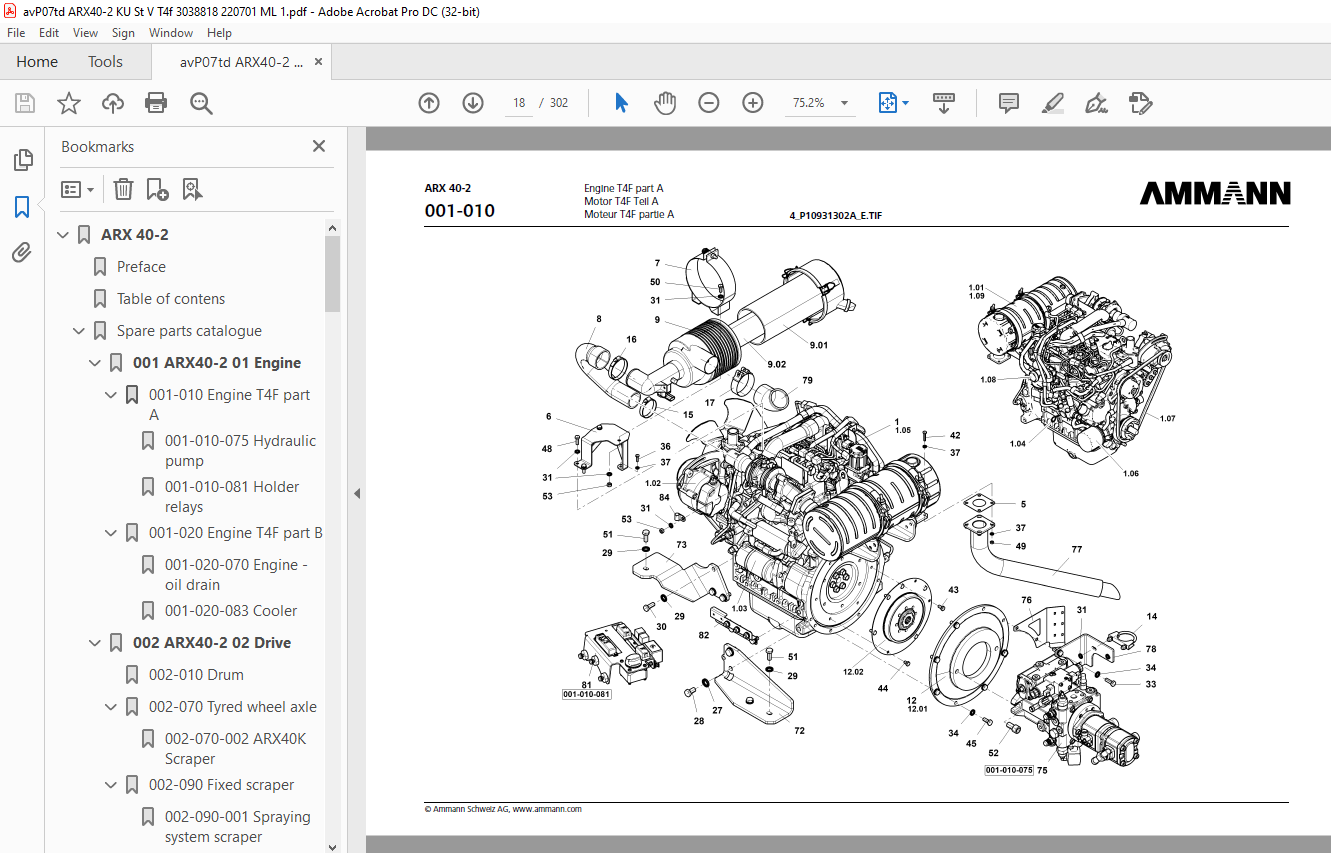Viewport: 1331px width, 853px height.
Task: Click the 001-010-081 reference box in diagram
Action: 587,694
